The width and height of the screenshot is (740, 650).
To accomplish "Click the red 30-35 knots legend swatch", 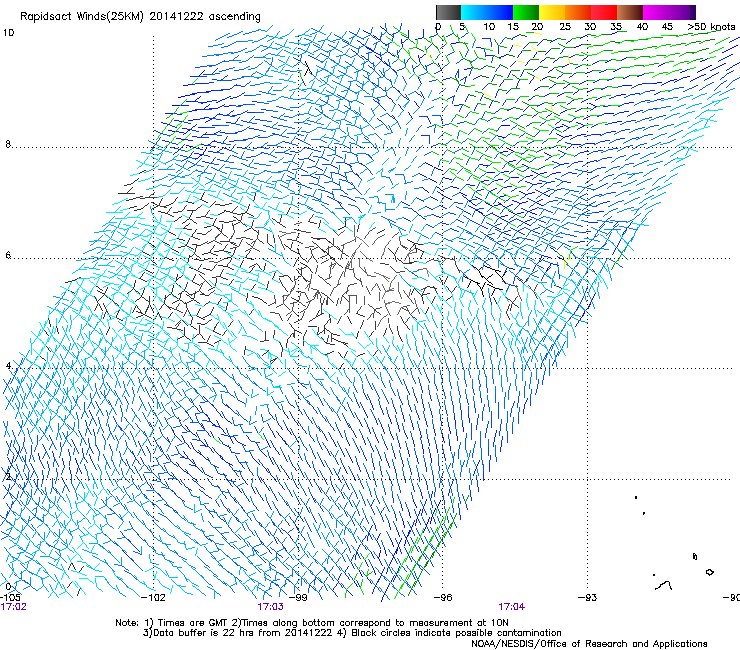I will 604,12.
